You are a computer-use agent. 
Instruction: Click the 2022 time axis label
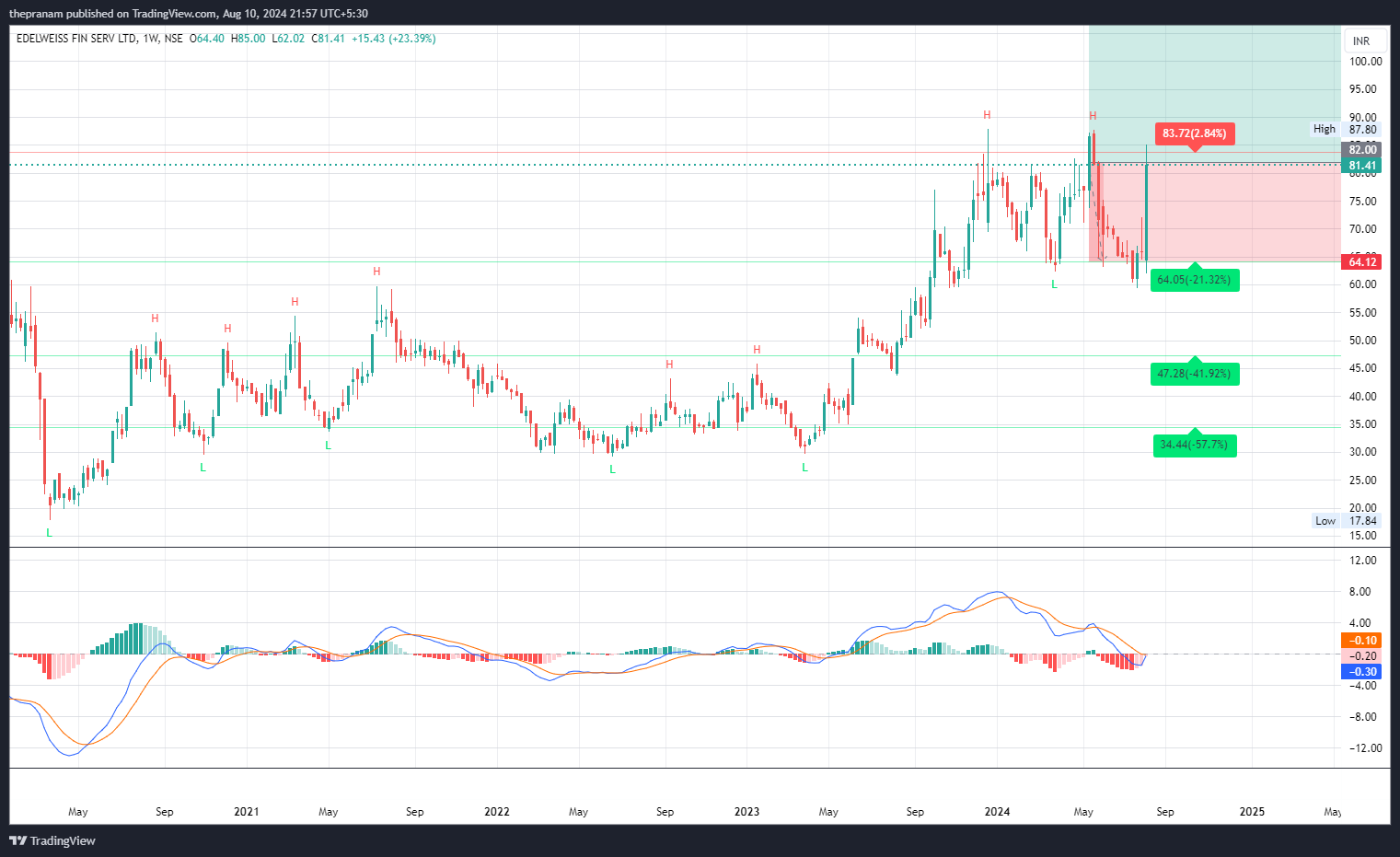[x=497, y=812]
